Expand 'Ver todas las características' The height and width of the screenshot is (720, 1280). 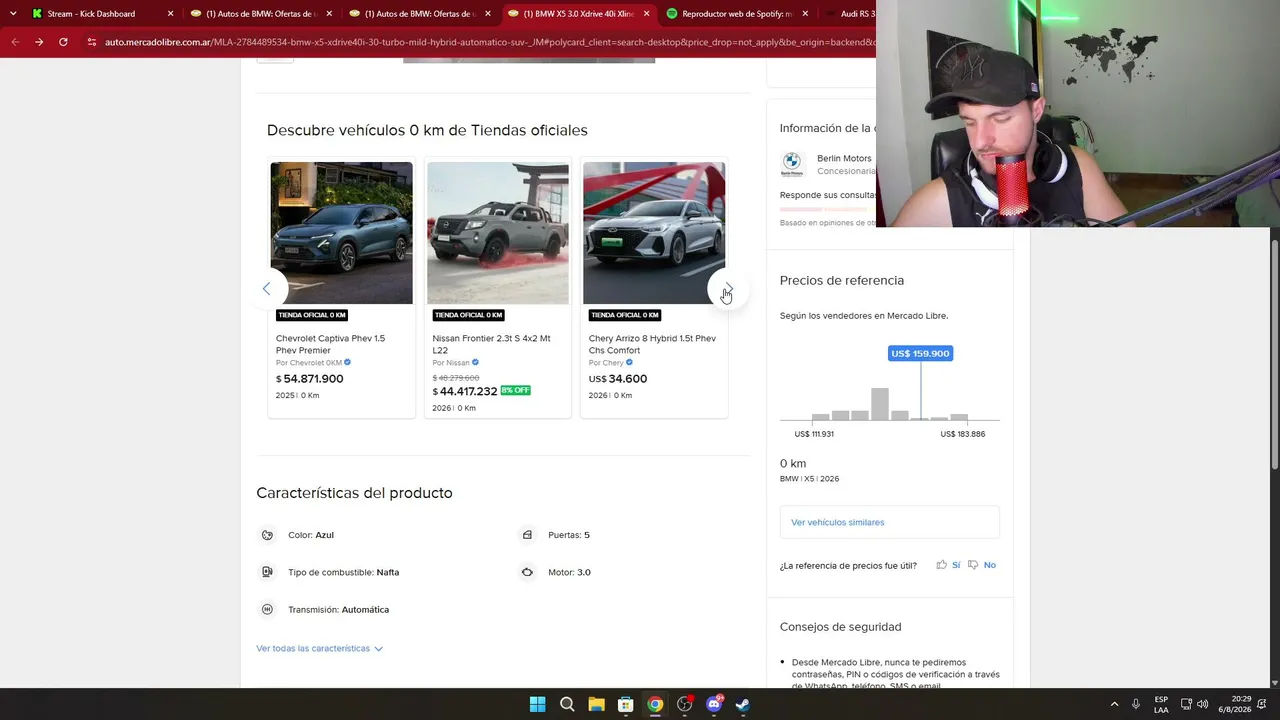pos(319,648)
